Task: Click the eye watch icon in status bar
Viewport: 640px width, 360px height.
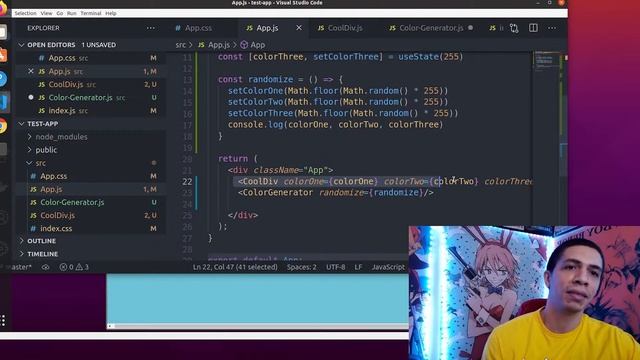Action: click(x=46, y=267)
